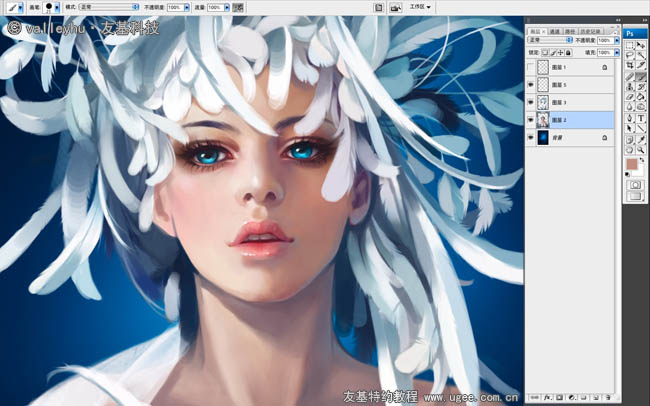Select the Line shape tool
The image size is (650, 406).
(641, 128)
